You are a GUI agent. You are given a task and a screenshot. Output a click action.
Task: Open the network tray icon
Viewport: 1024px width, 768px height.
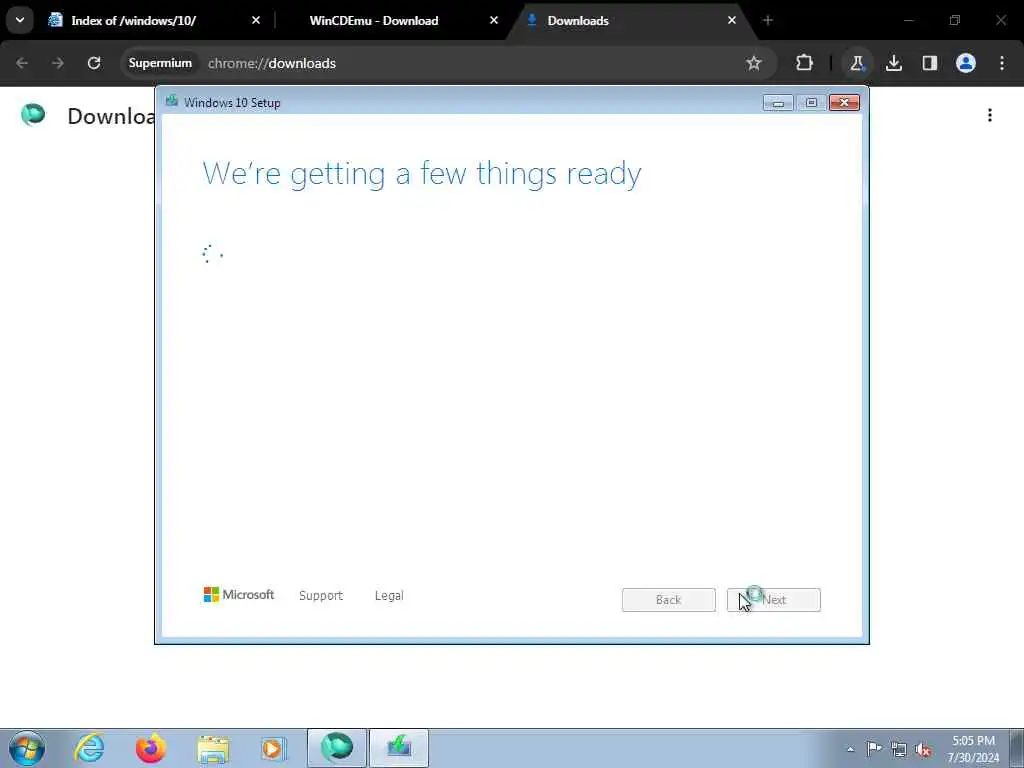(899, 749)
